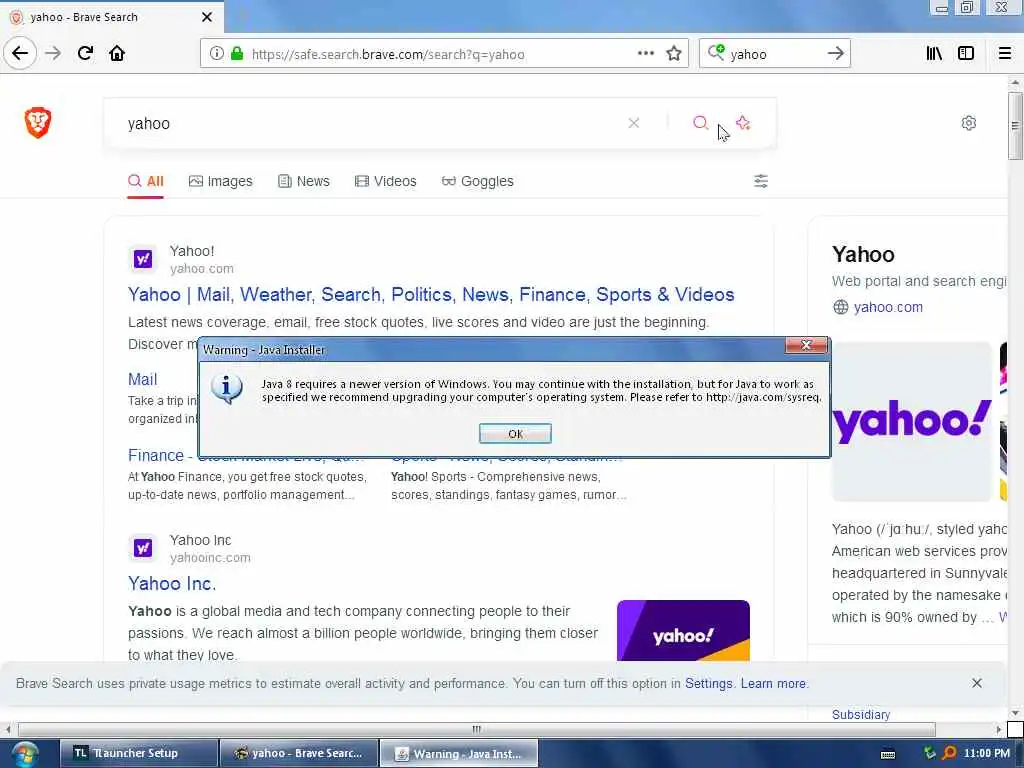This screenshot has height=768, width=1024.
Task: Click OK in the Java Installer warning
Action: [x=515, y=434]
